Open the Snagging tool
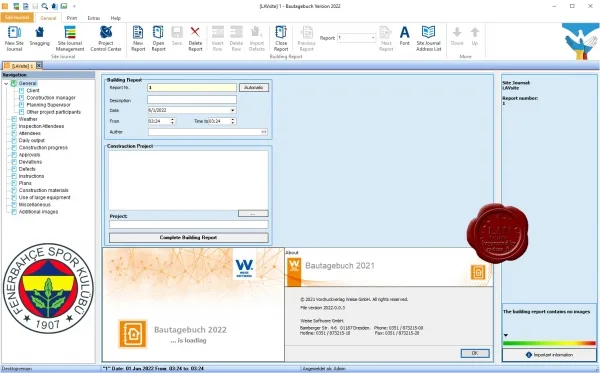Screen dimensions: 600x373 click(39, 32)
